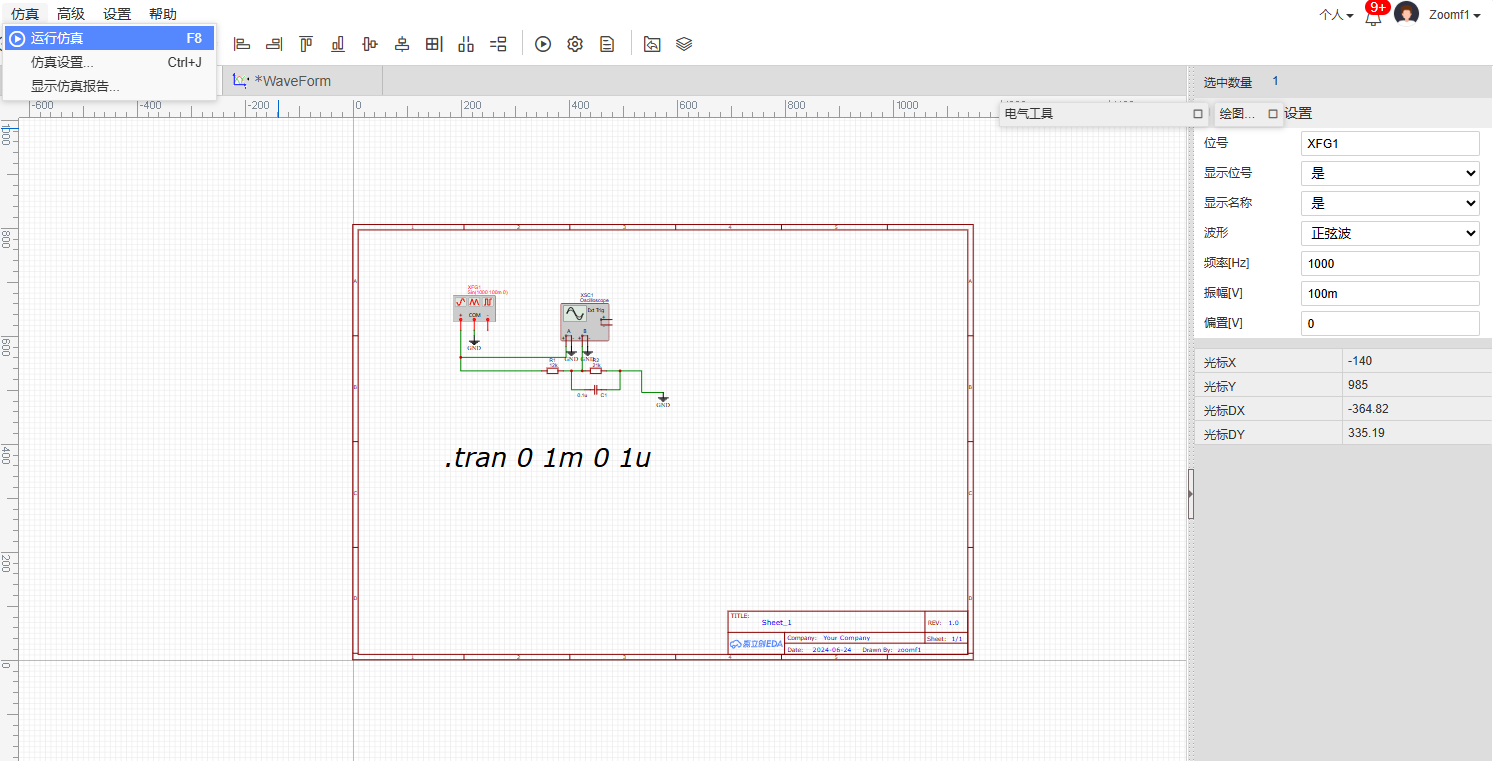Toggle the 绘图 panel square button
The width and height of the screenshot is (1493, 761).
click(x=1273, y=114)
